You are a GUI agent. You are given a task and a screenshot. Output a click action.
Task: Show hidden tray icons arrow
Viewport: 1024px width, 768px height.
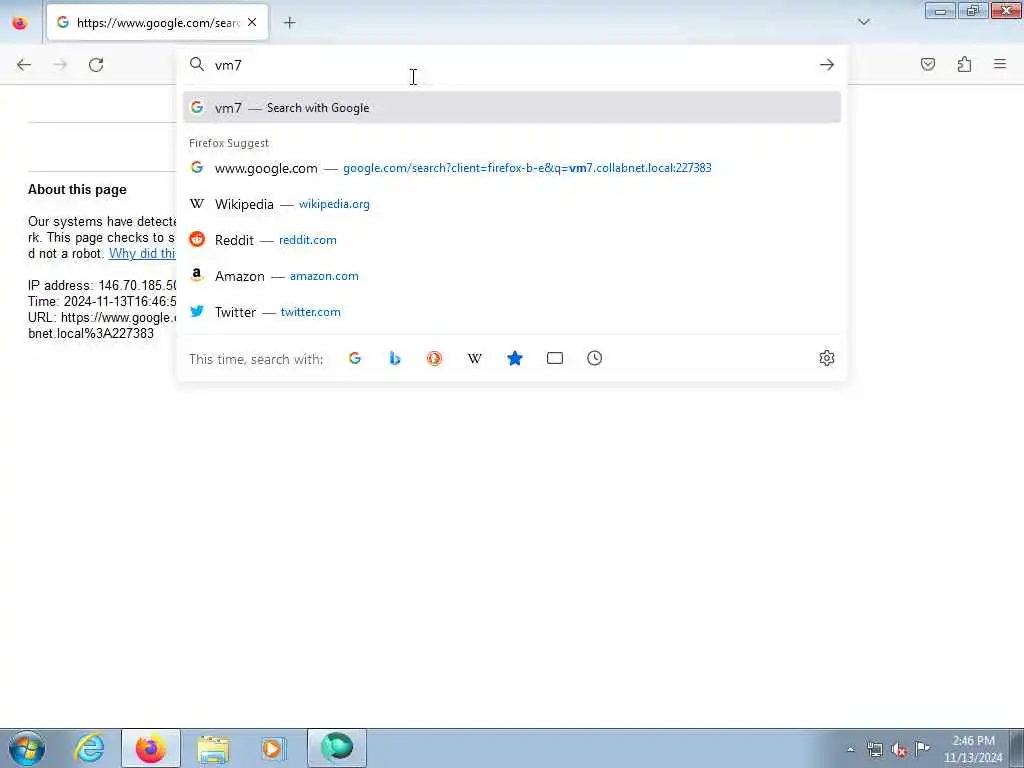click(x=850, y=749)
